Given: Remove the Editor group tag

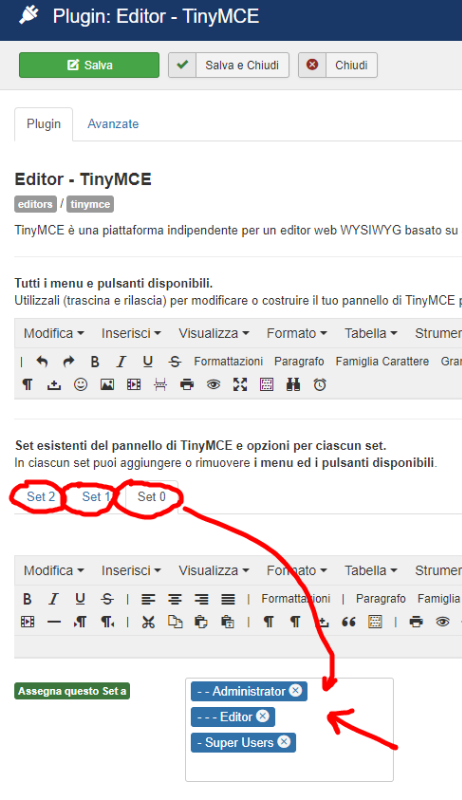Looking at the screenshot, I should click(x=263, y=716).
